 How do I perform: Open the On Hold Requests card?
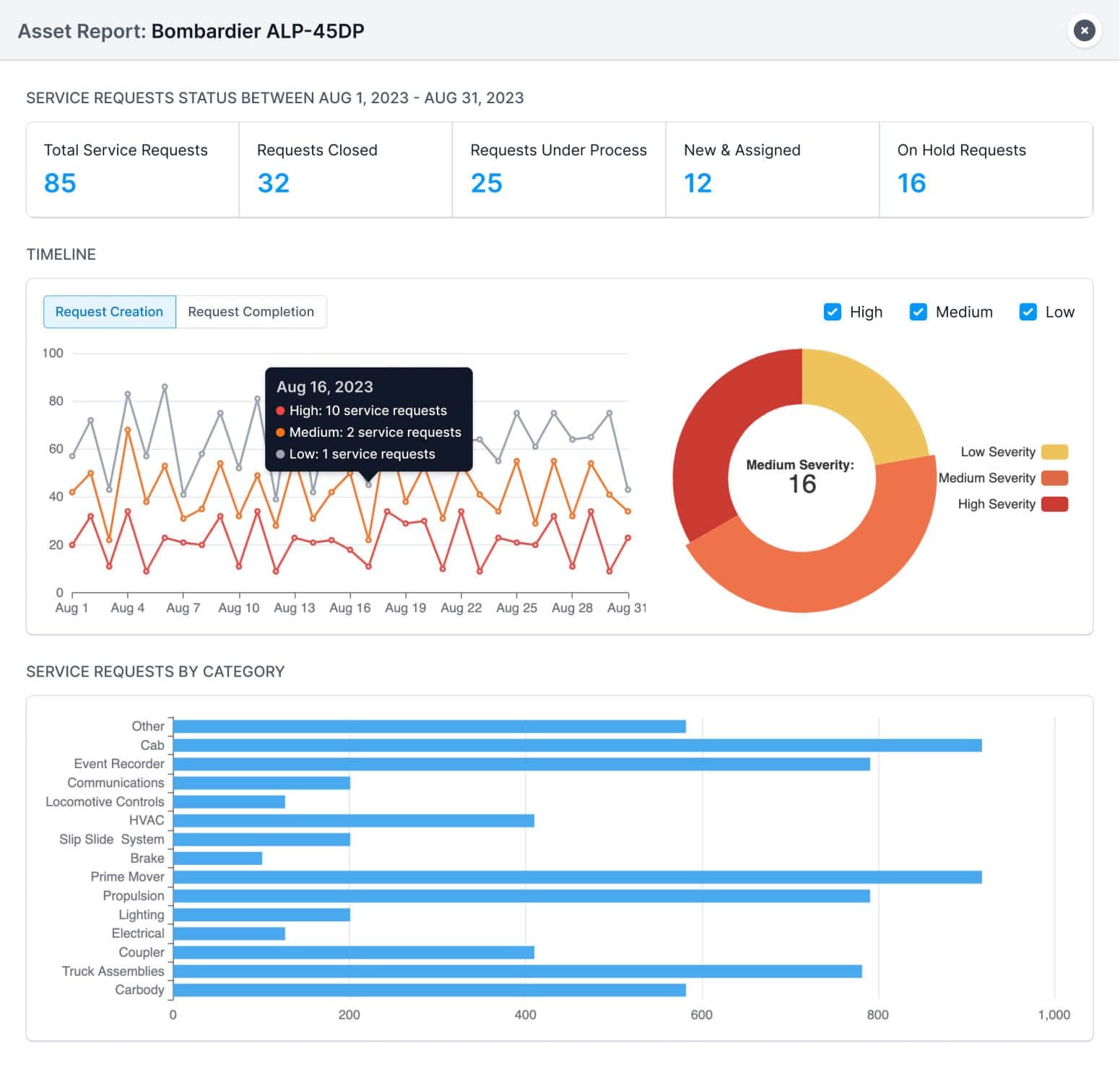point(986,170)
